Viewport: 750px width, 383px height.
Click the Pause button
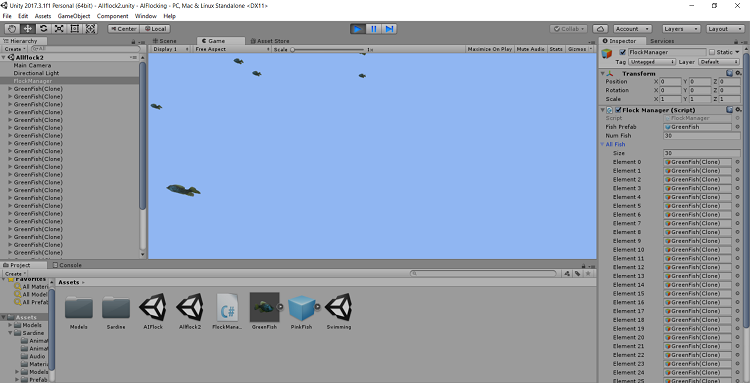click(374, 29)
